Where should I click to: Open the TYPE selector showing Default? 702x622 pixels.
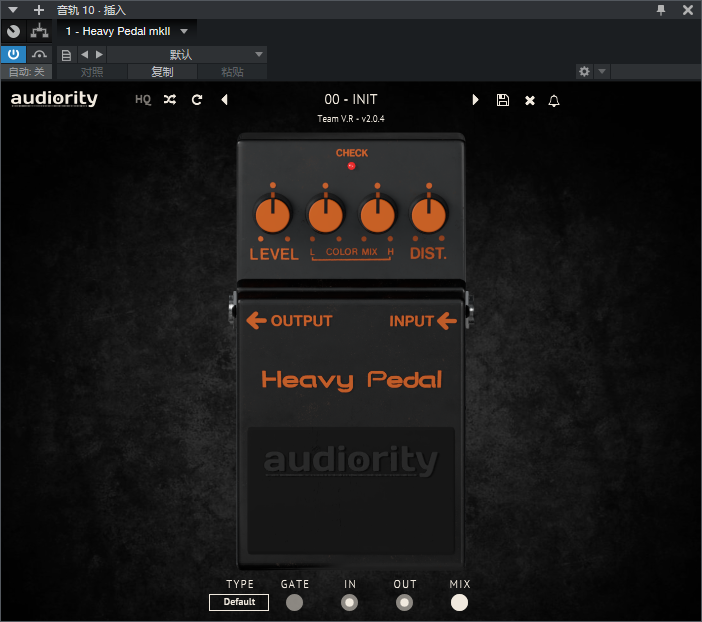[x=239, y=602]
